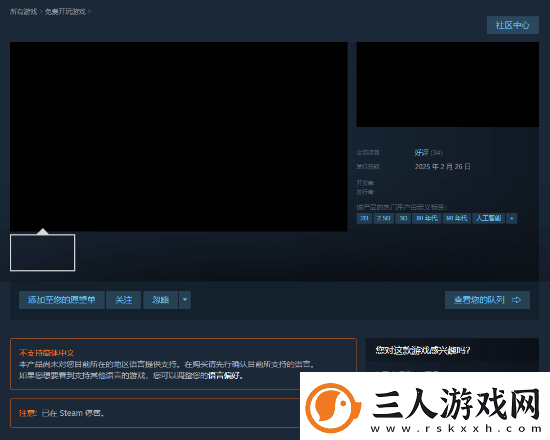550x440 pixels.
Task: Click the 已在 Steam 停售 notice text
Action: pos(73,413)
